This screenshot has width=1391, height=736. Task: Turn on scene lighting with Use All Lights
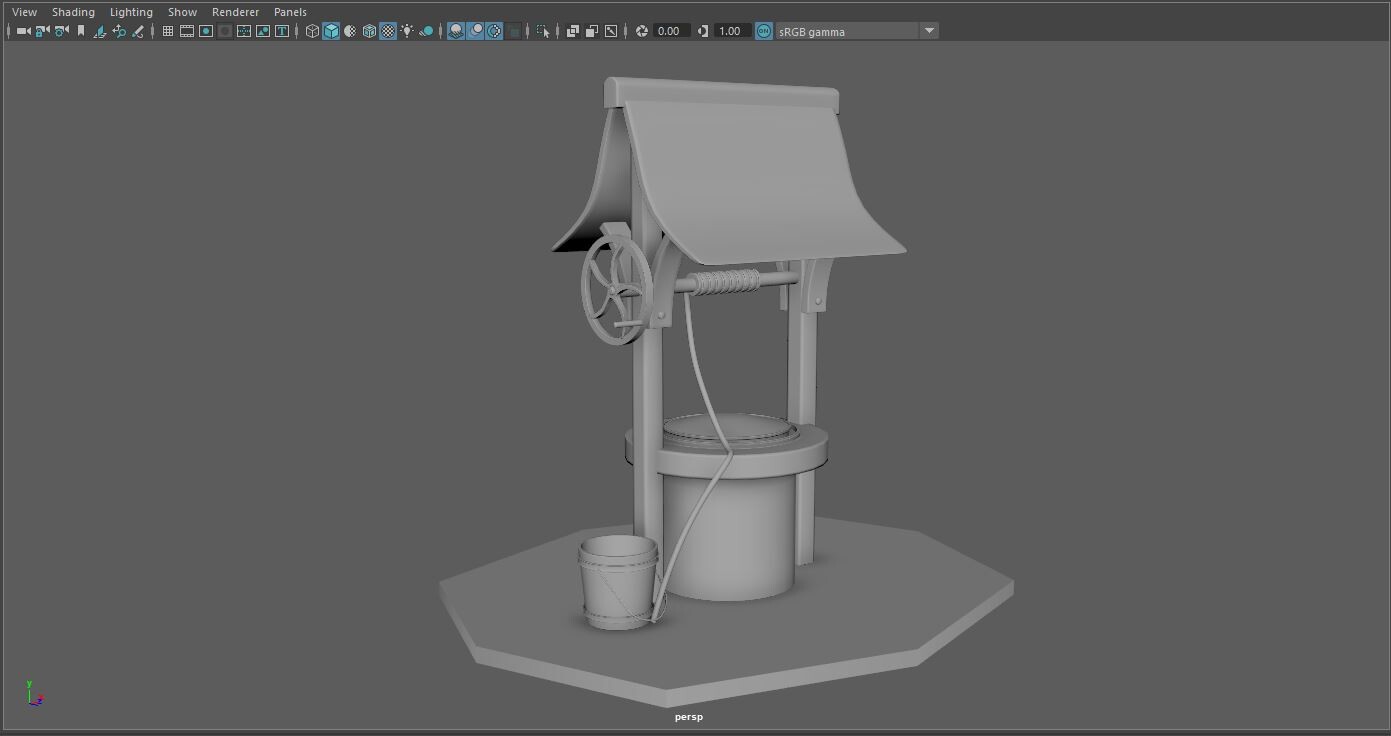coord(408,31)
